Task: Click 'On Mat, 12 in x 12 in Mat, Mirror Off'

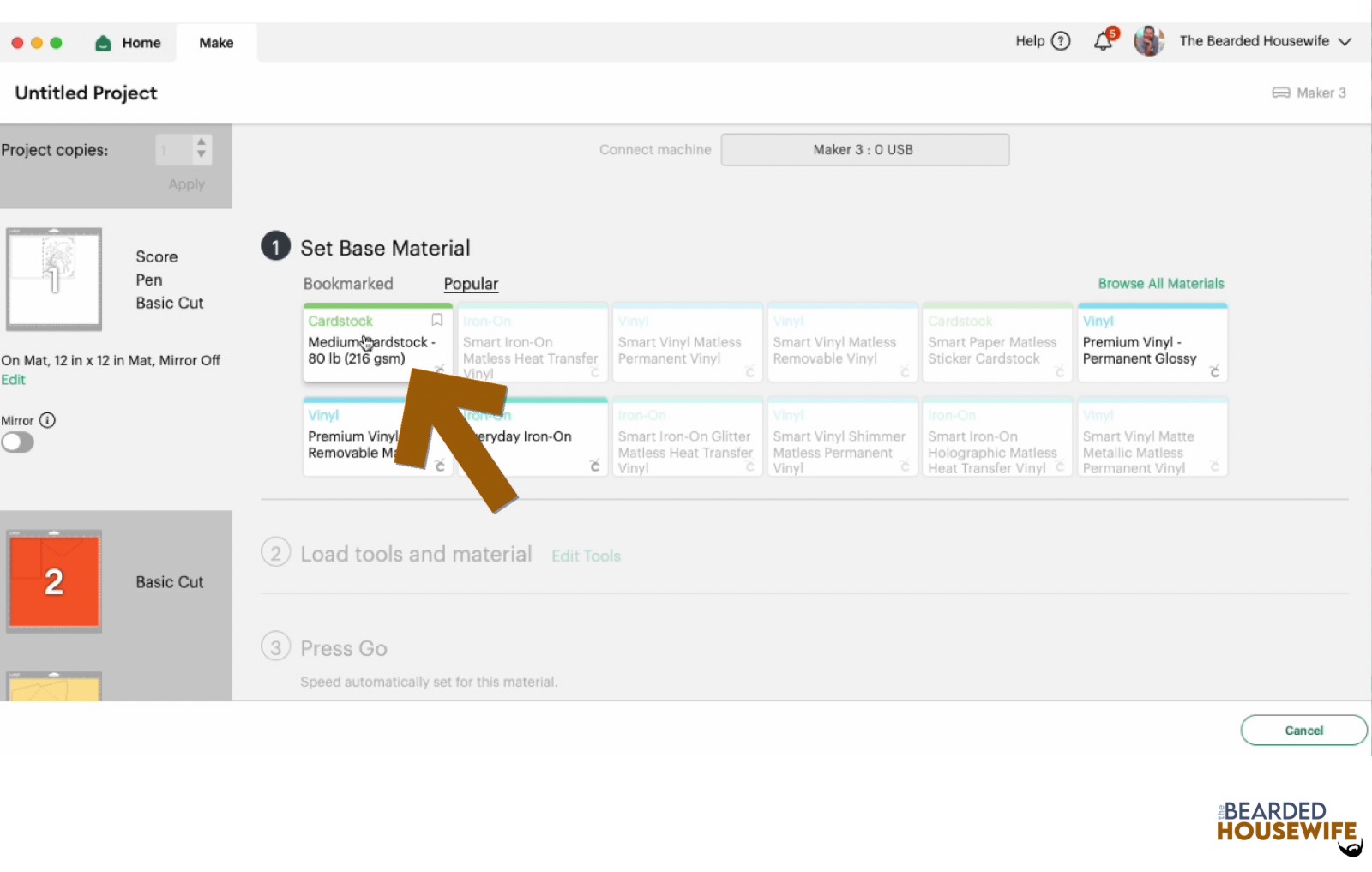Action: click(x=111, y=360)
